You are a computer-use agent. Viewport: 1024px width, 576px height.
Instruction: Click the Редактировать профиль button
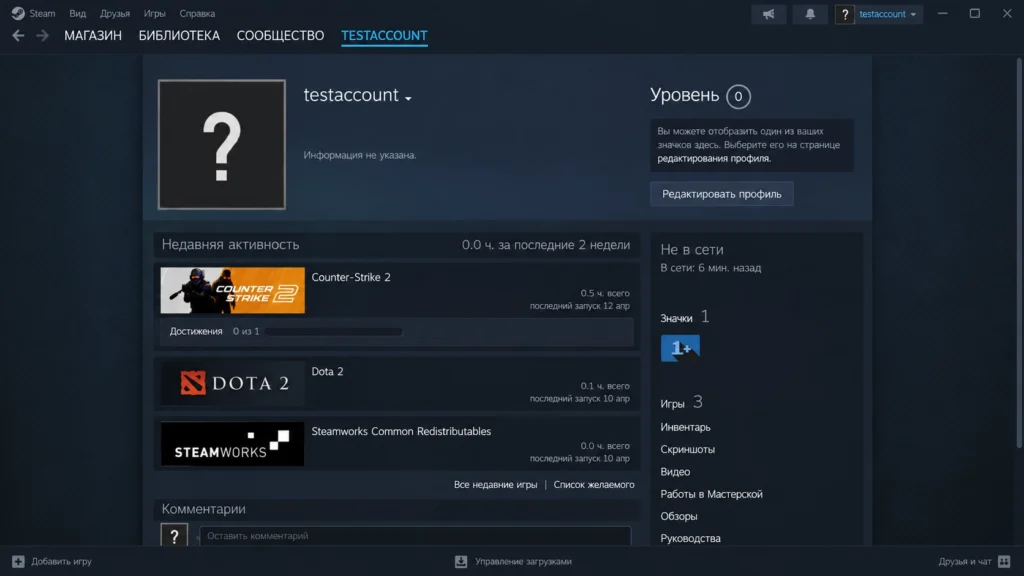point(722,194)
